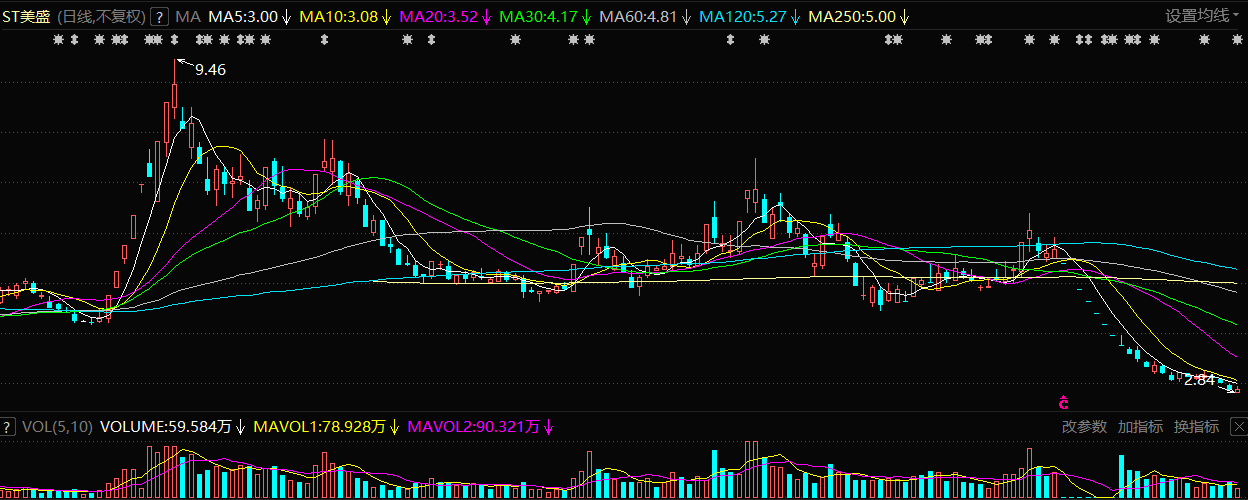
Task: Select the MA250:5.00 value
Action: pyautogui.click(x=852, y=17)
